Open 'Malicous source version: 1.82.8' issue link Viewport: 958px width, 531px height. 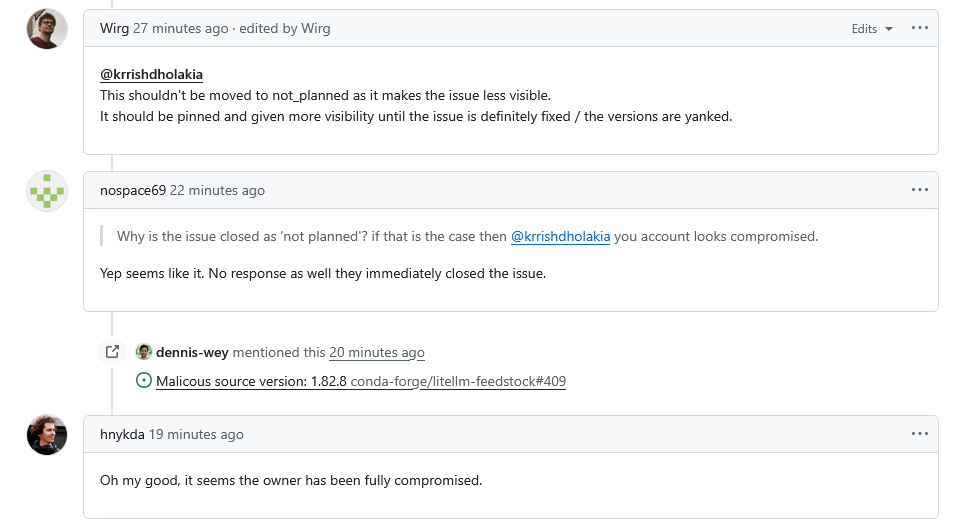click(x=251, y=381)
